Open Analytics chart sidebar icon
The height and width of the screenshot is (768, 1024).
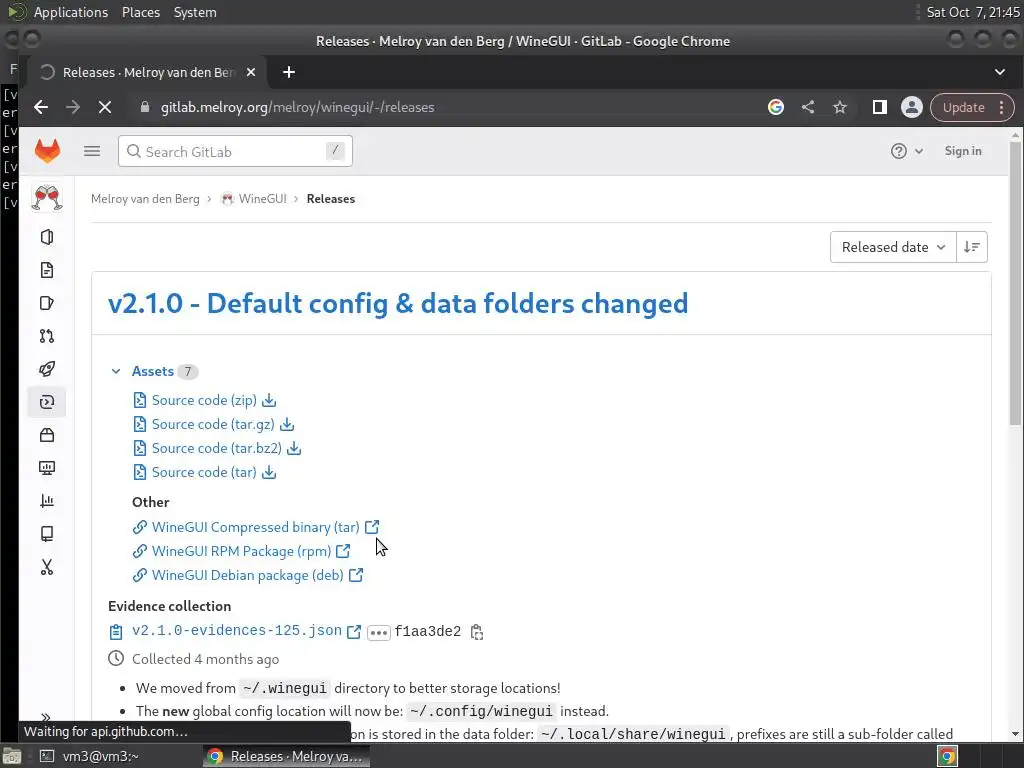coord(47,501)
